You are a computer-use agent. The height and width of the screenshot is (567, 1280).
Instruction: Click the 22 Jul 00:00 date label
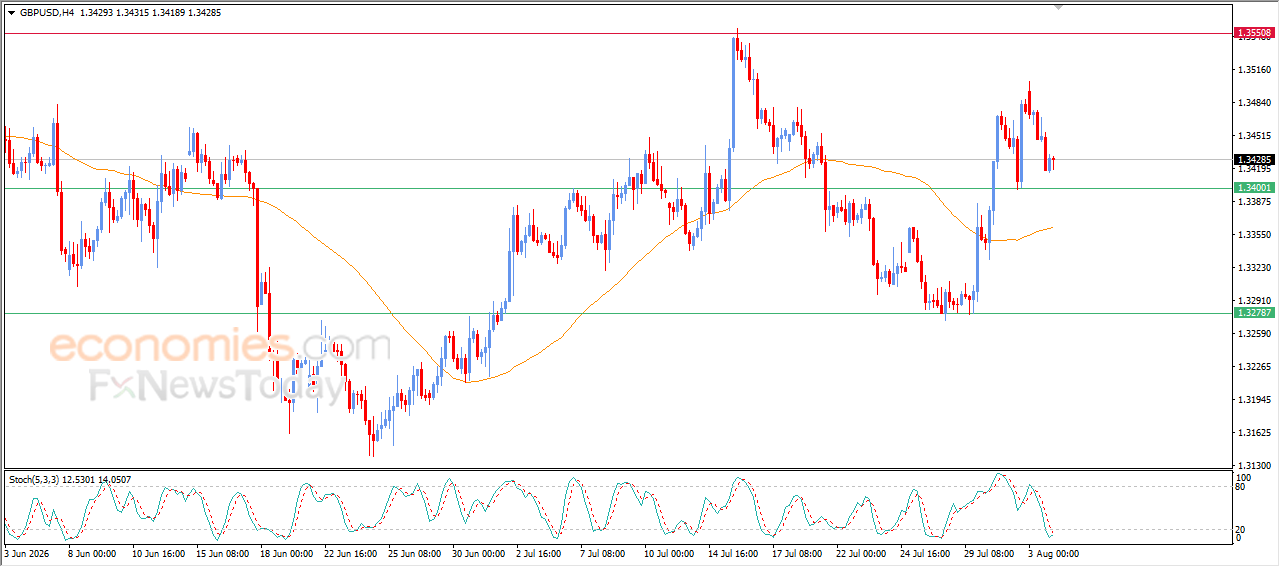pyautogui.click(x=860, y=553)
